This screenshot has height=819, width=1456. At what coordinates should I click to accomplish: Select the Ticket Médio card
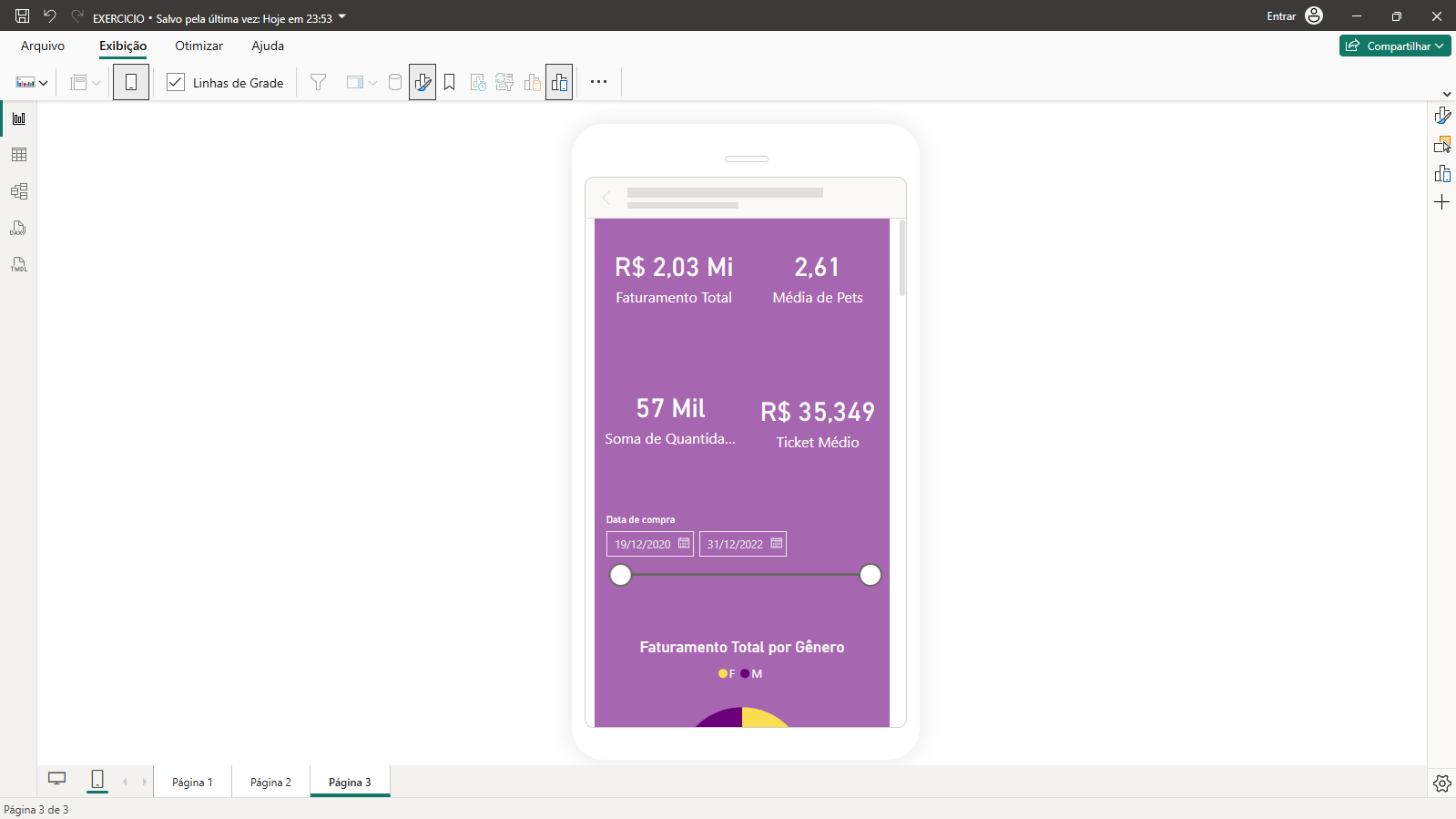(818, 425)
